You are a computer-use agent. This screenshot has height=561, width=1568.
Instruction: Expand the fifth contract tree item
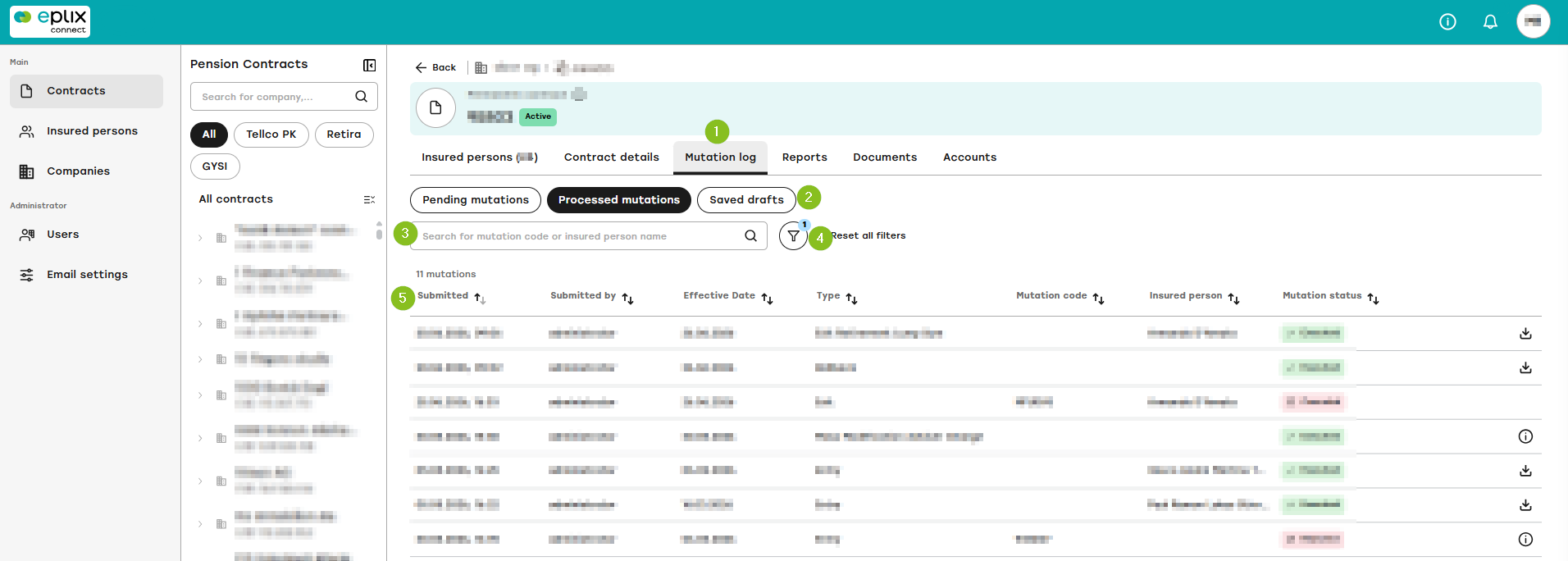[200, 395]
